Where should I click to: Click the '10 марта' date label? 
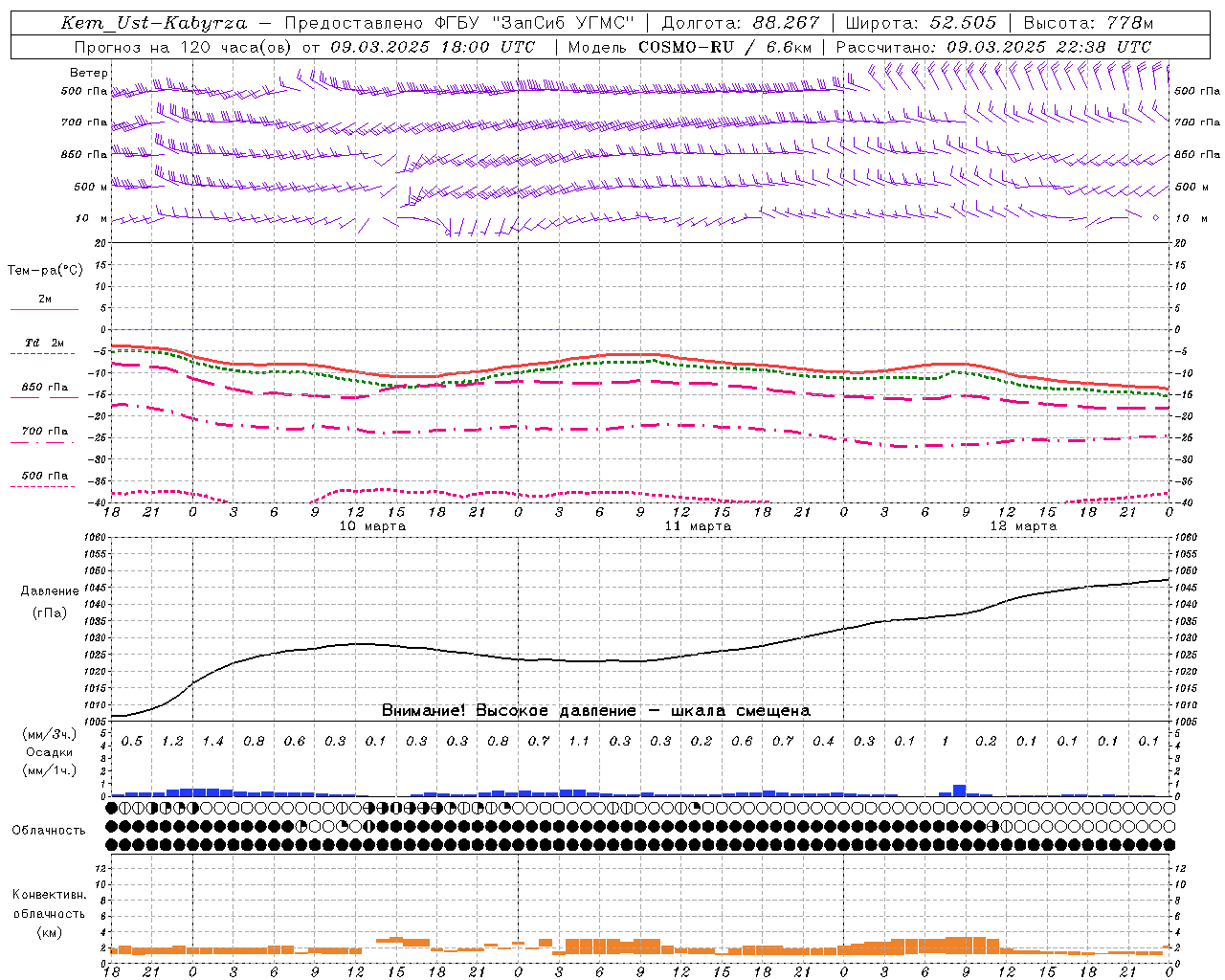pyautogui.click(x=372, y=526)
